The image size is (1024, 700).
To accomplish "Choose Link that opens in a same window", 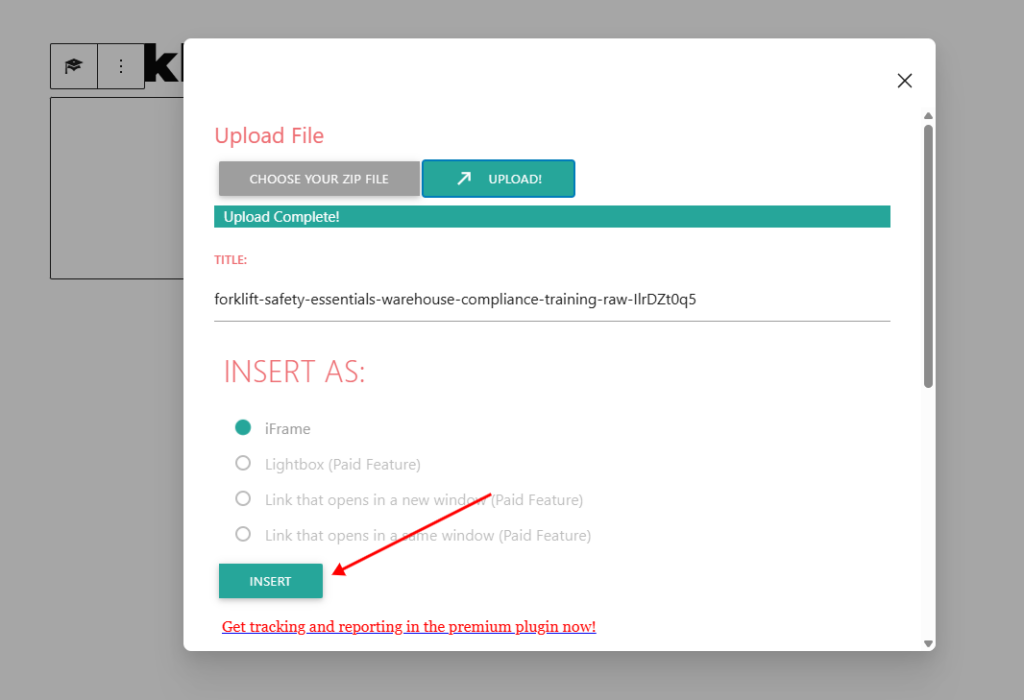I will coord(243,534).
